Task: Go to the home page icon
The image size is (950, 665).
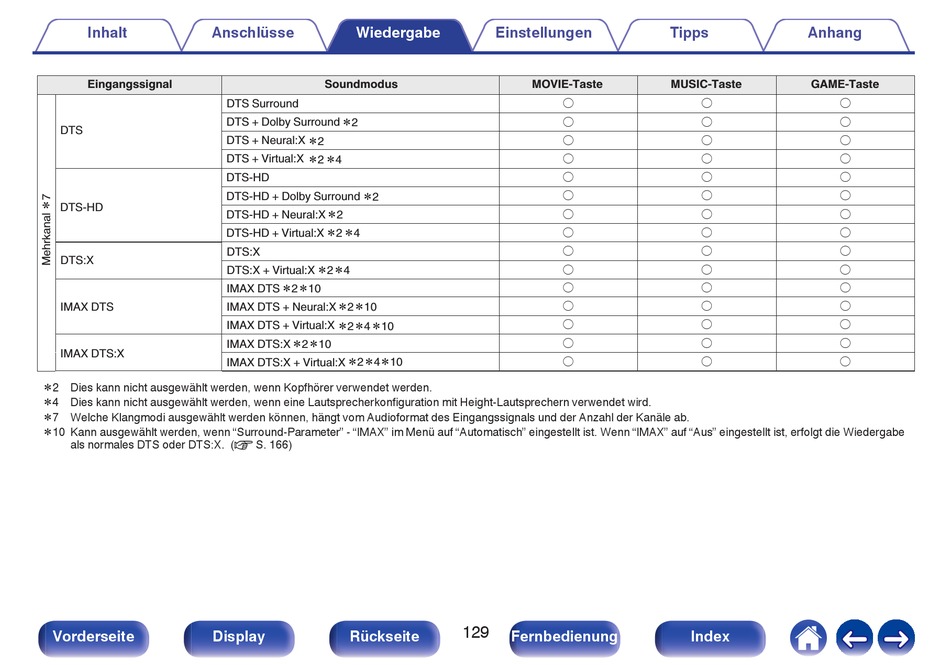Action: [808, 637]
